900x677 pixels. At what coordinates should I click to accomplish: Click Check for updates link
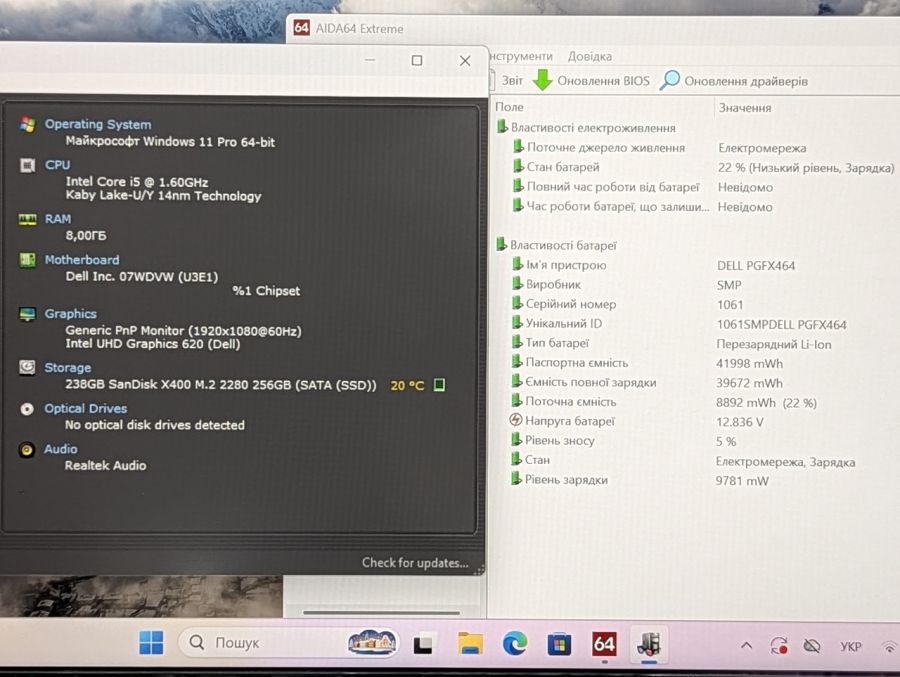click(x=415, y=563)
